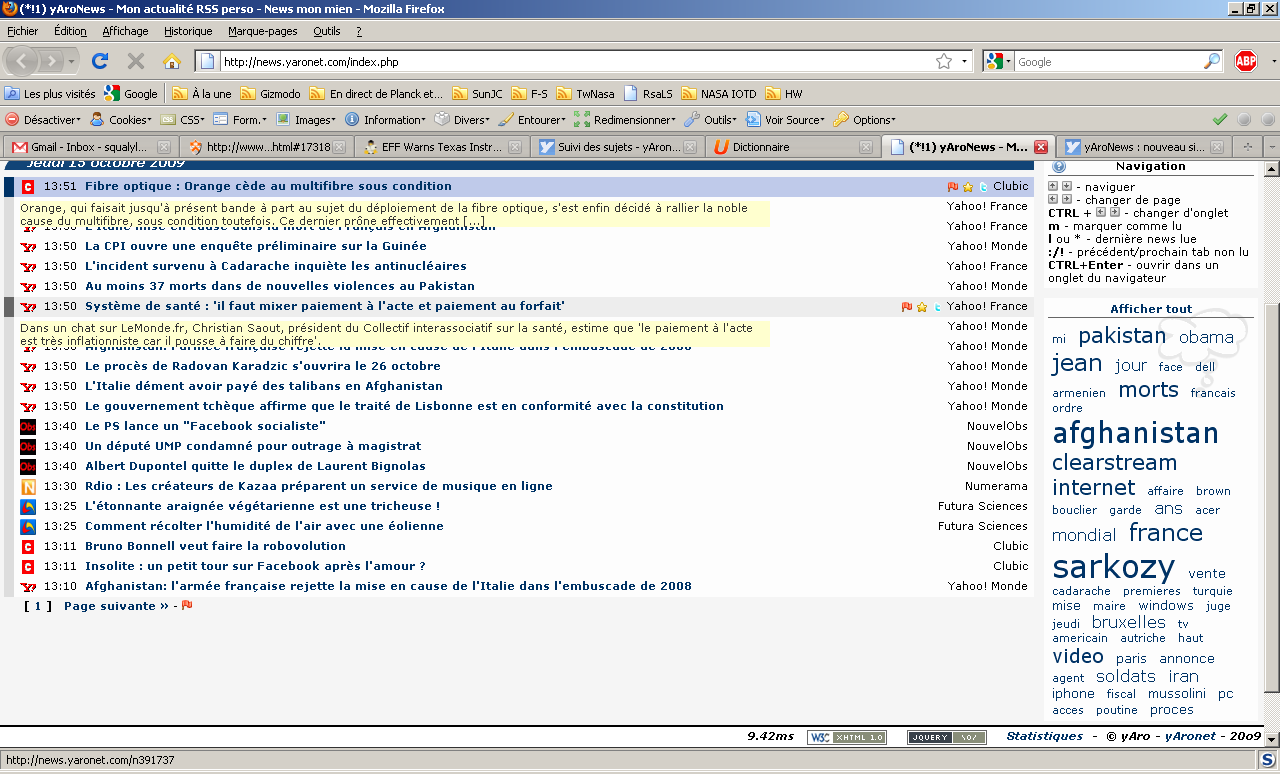This screenshot has height=774, width=1280.
Task: Go to the Firefox home page icon
Action: 171,61
